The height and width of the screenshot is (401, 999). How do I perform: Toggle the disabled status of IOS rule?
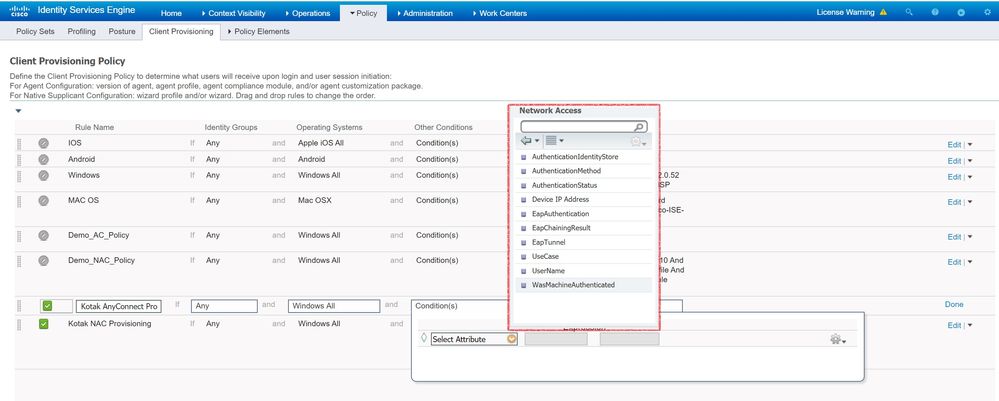click(x=43, y=143)
